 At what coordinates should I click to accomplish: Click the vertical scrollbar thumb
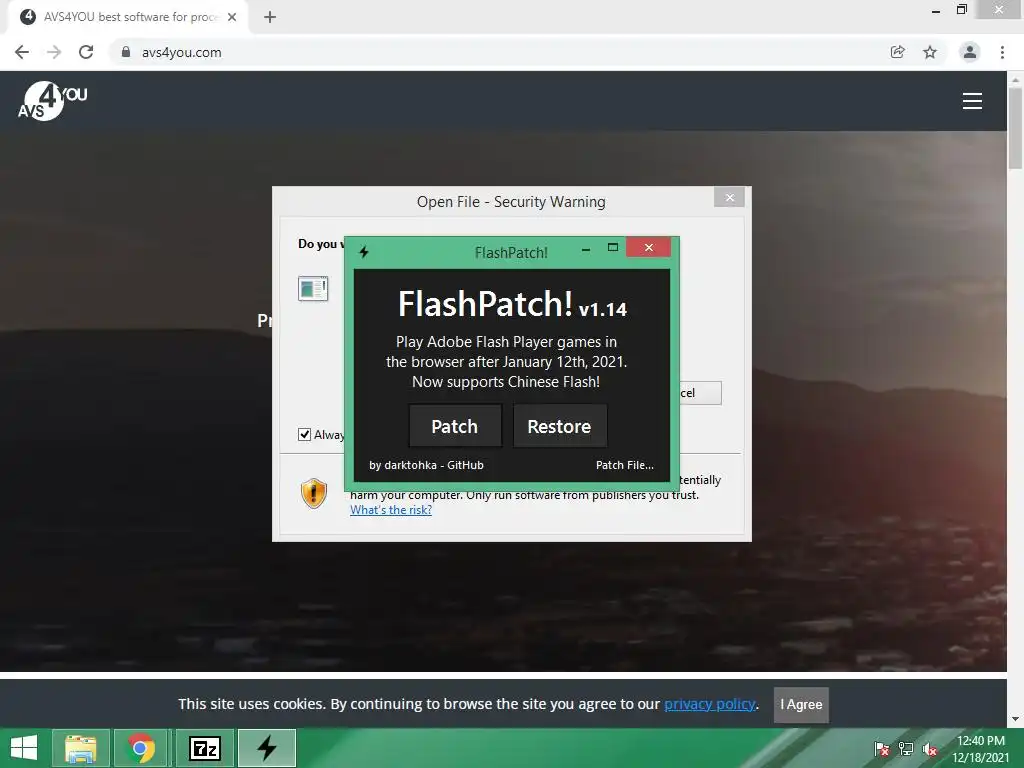point(1015,127)
